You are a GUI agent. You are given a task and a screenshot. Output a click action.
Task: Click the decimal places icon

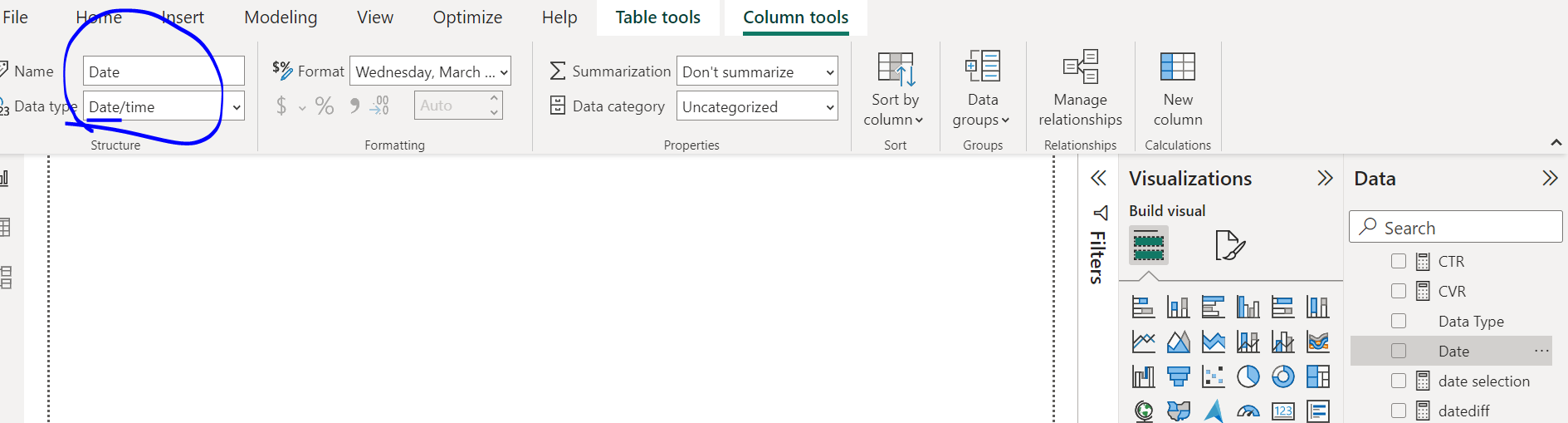pos(379,106)
